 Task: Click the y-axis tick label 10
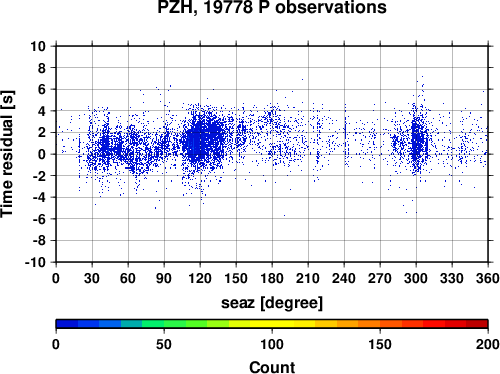coord(38,46)
